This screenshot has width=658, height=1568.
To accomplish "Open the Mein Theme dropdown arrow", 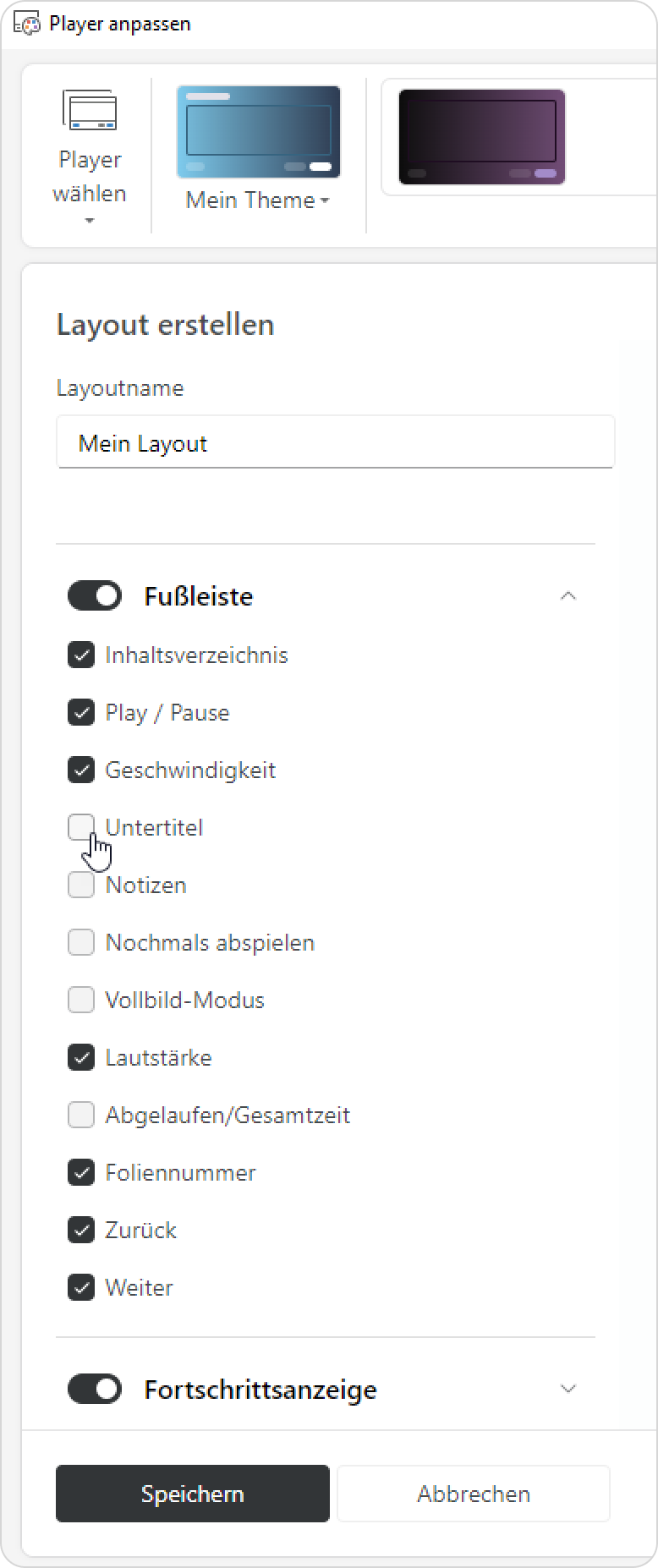I will pos(326,201).
